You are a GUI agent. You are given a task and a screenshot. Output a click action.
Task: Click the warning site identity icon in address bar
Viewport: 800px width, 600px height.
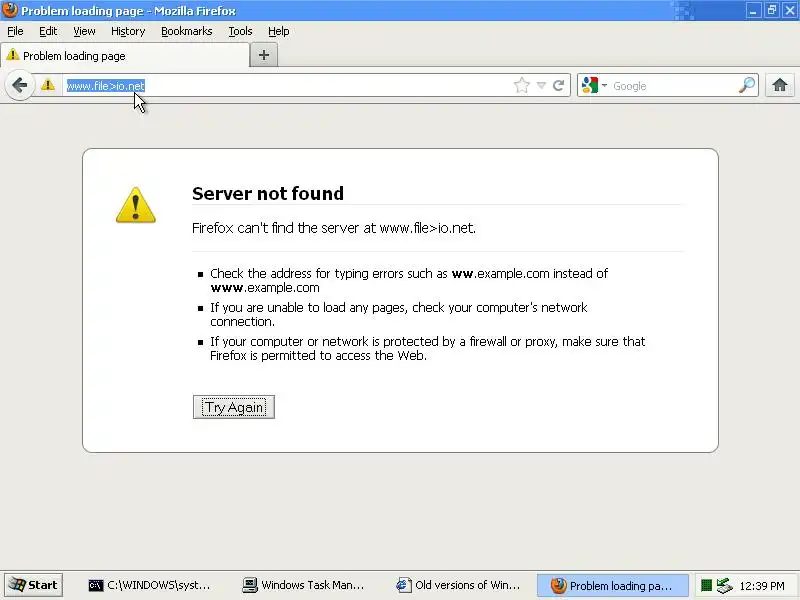(x=48, y=85)
